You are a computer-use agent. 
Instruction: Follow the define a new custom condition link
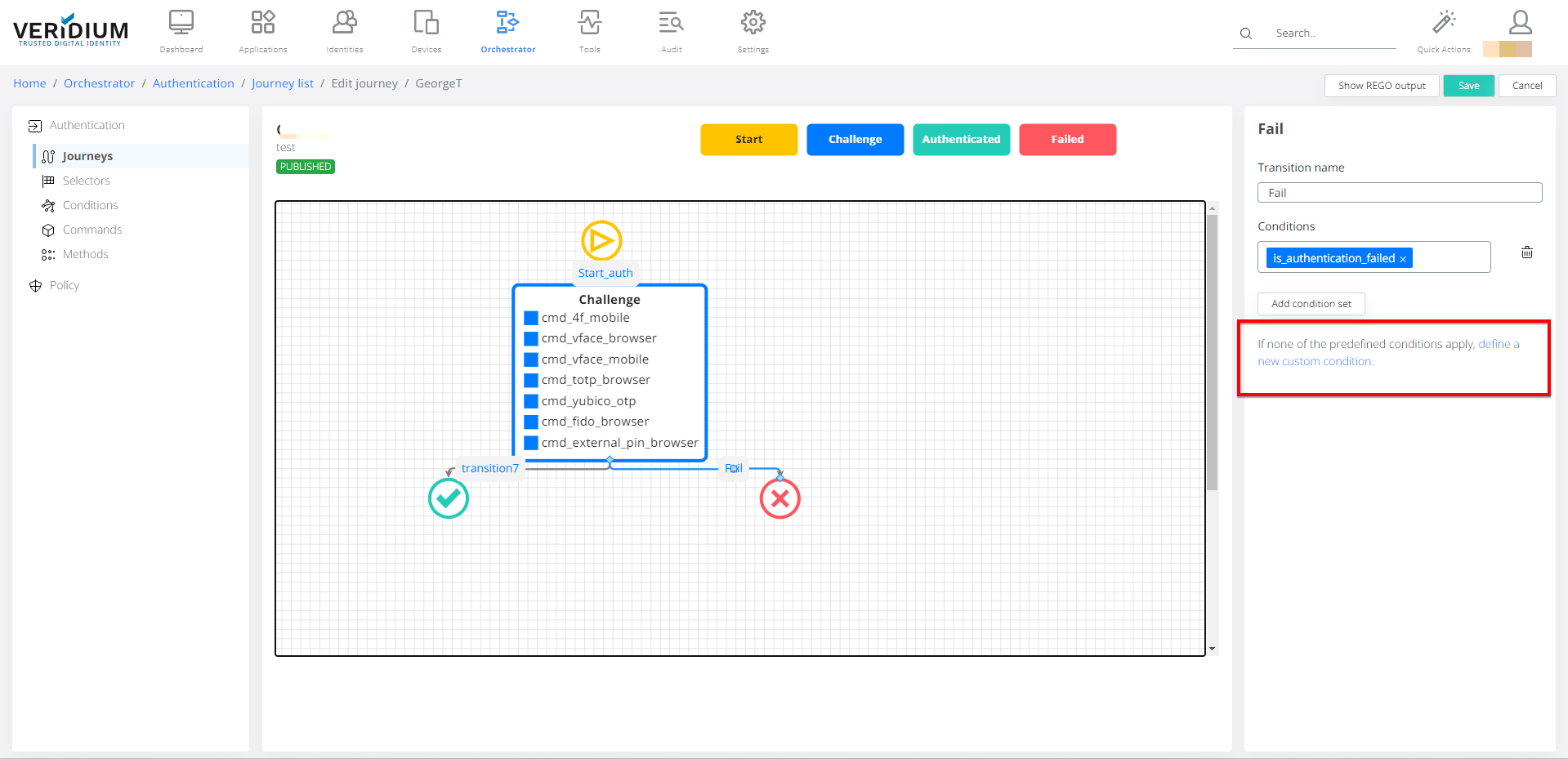(1498, 345)
